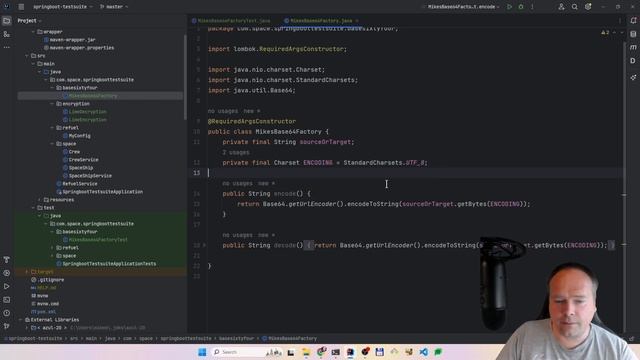Screen dimensions: 640x360
Task: Open CrewService class in tree
Action: click(x=83, y=160)
